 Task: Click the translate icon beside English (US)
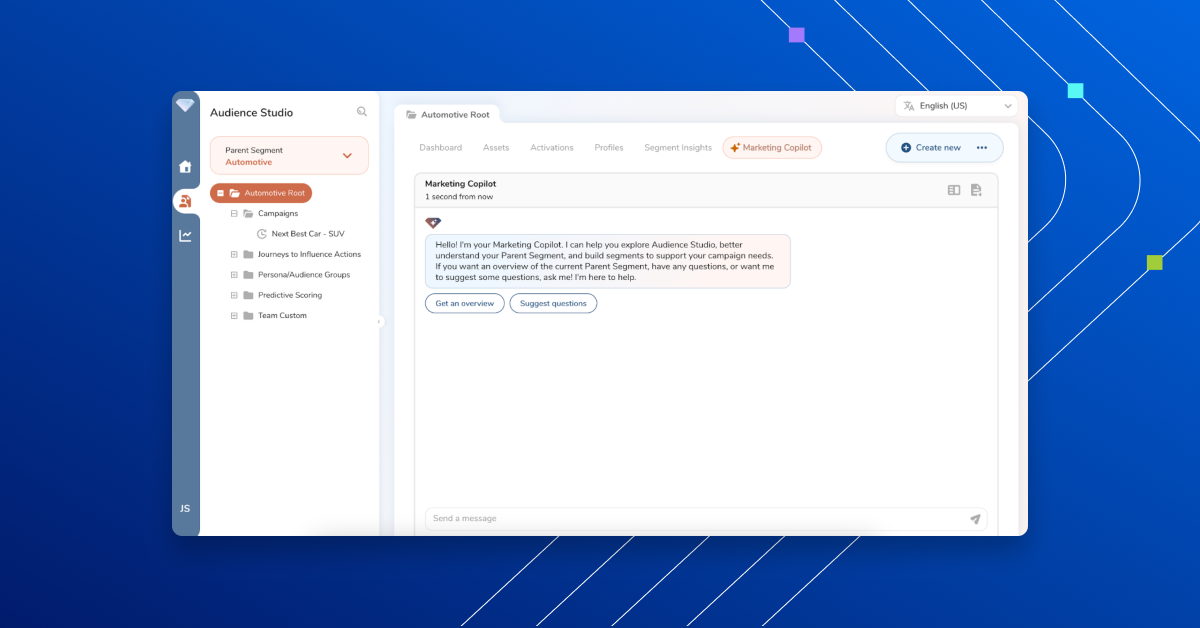click(x=908, y=105)
